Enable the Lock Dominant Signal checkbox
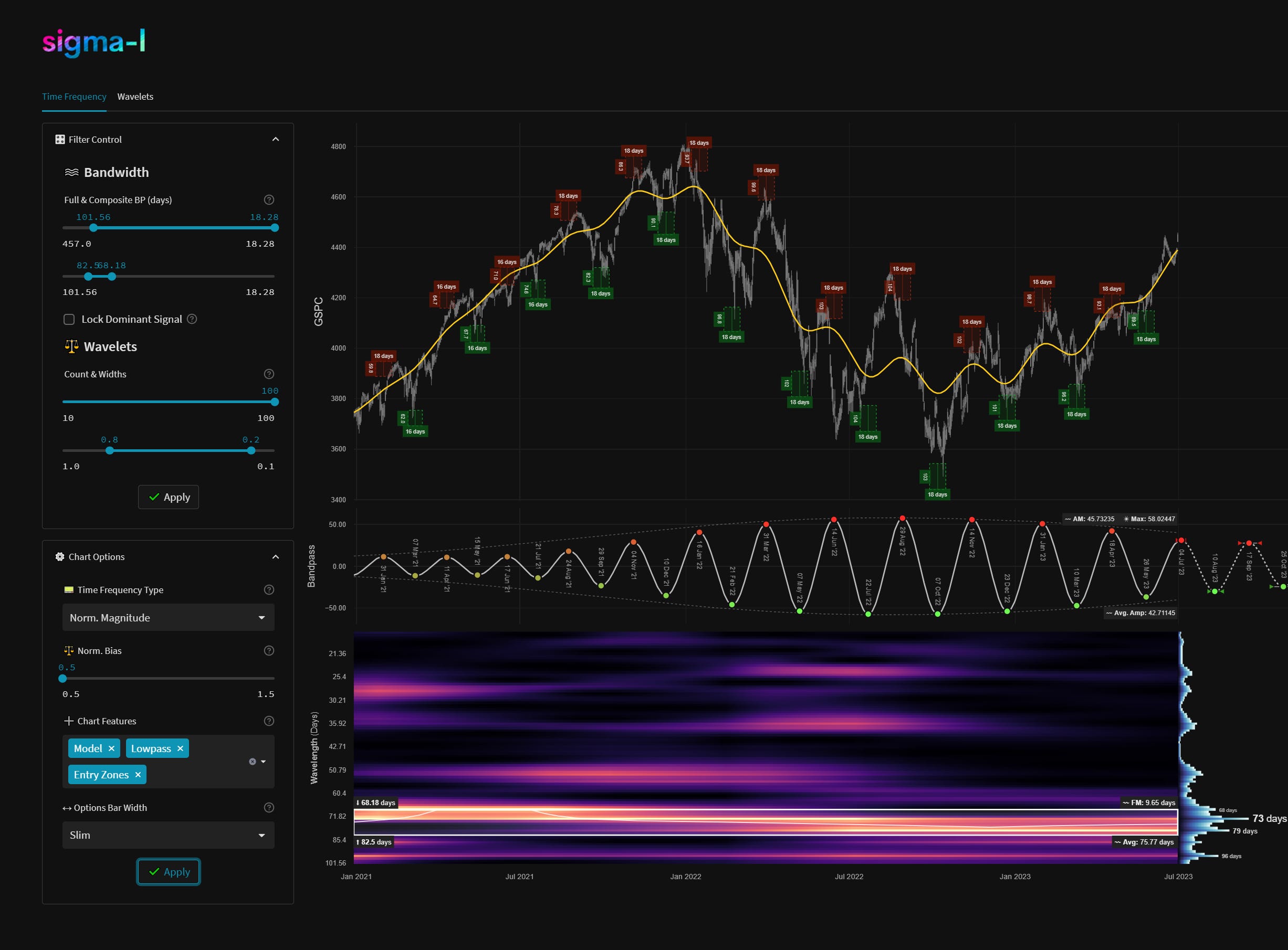Viewport: 1288px width, 950px height. pyautogui.click(x=69, y=319)
